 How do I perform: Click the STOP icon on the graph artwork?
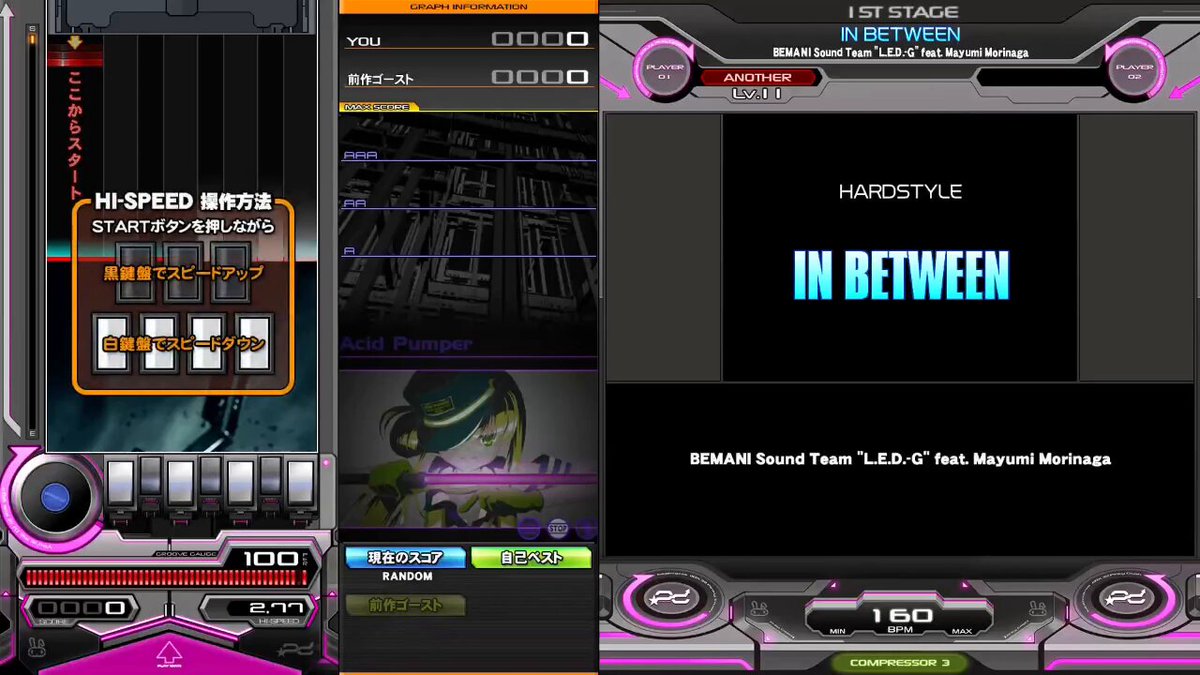pyautogui.click(x=558, y=527)
